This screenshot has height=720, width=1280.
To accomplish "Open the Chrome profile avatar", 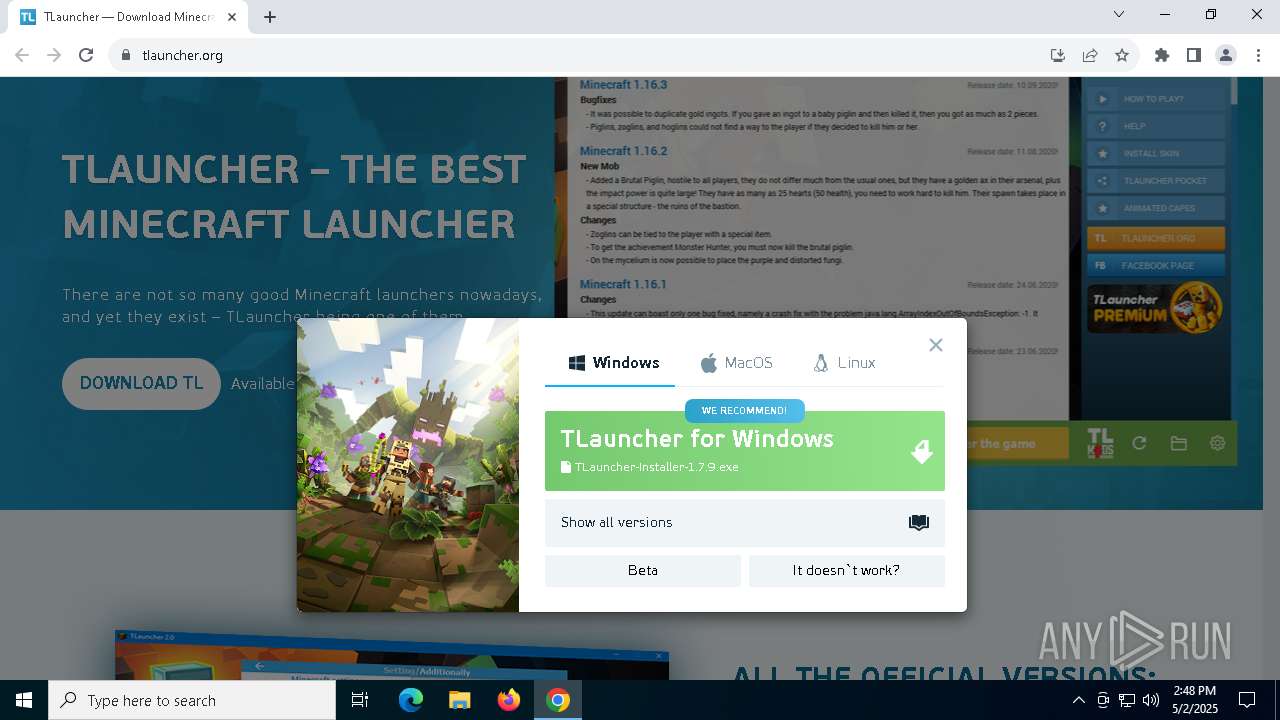I will click(x=1226, y=55).
